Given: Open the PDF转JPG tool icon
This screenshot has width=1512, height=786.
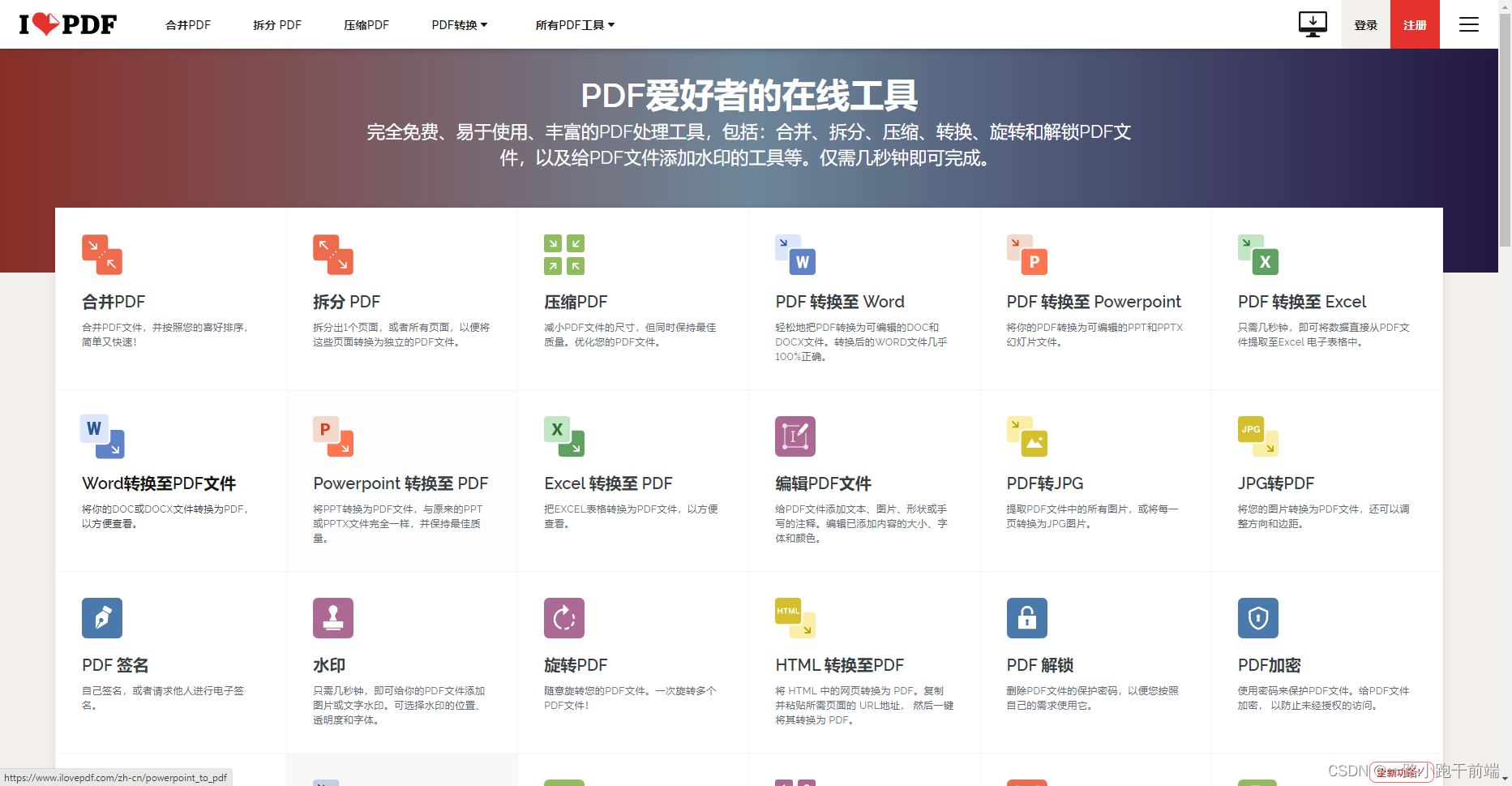Looking at the screenshot, I should (1026, 436).
